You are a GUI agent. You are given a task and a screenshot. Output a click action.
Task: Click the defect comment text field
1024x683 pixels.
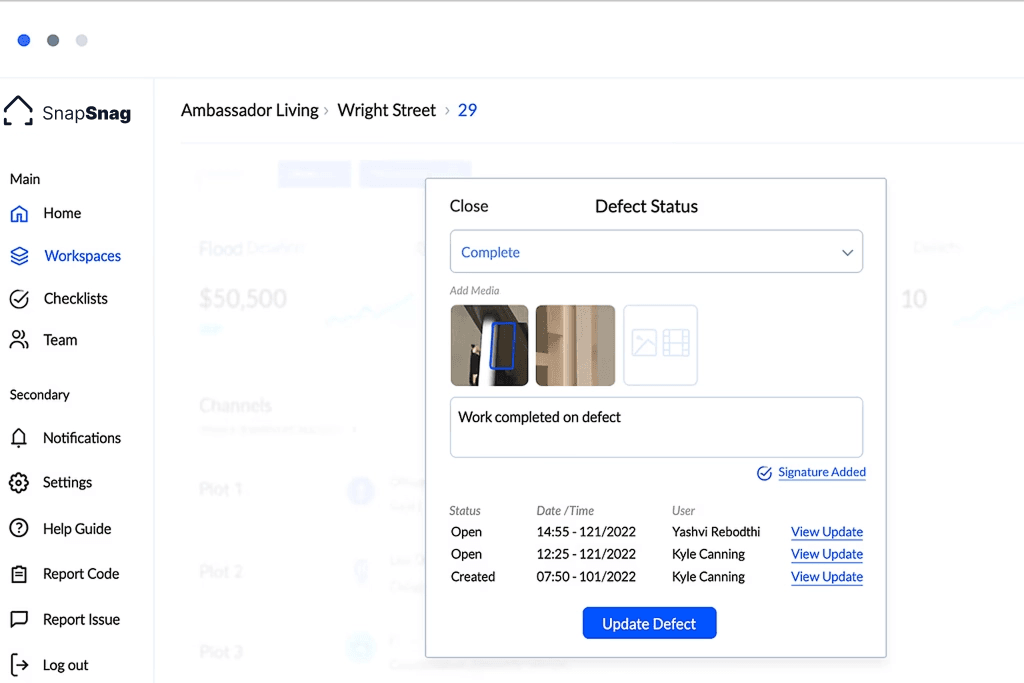click(656, 427)
